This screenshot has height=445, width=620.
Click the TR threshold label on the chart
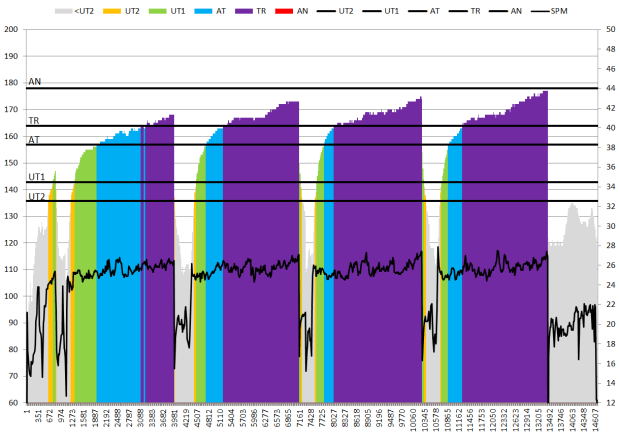click(x=34, y=120)
